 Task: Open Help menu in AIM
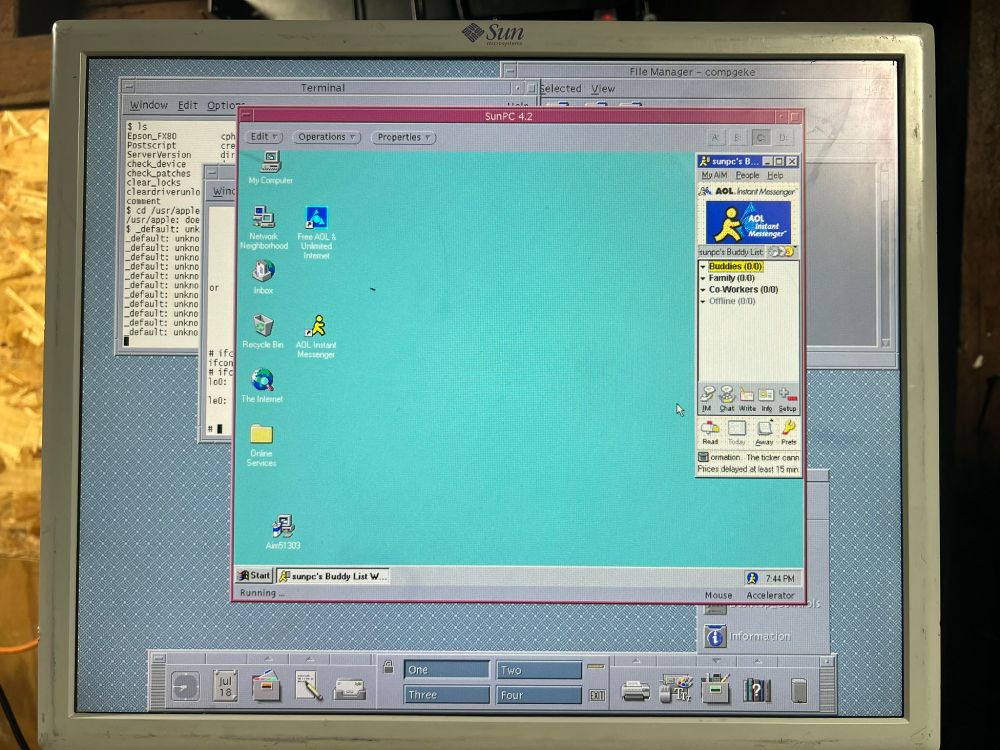click(775, 175)
